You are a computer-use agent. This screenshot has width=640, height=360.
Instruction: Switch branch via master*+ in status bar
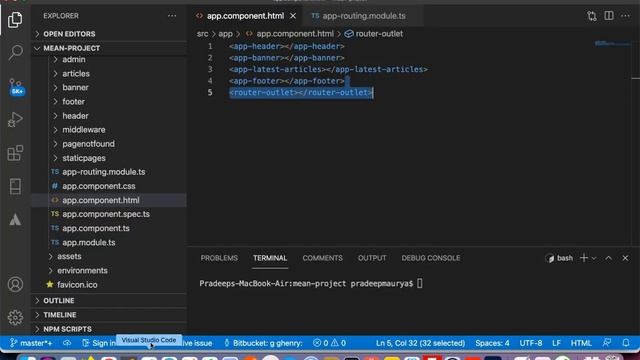click(31, 343)
